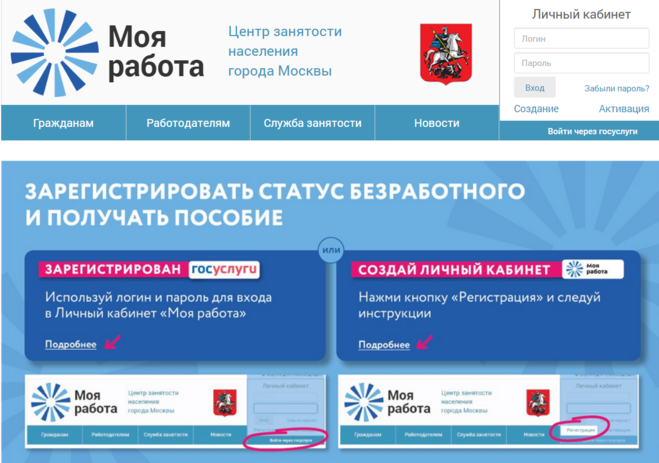Open the Забыли пароль? link
The image size is (659, 463).
coord(617,88)
